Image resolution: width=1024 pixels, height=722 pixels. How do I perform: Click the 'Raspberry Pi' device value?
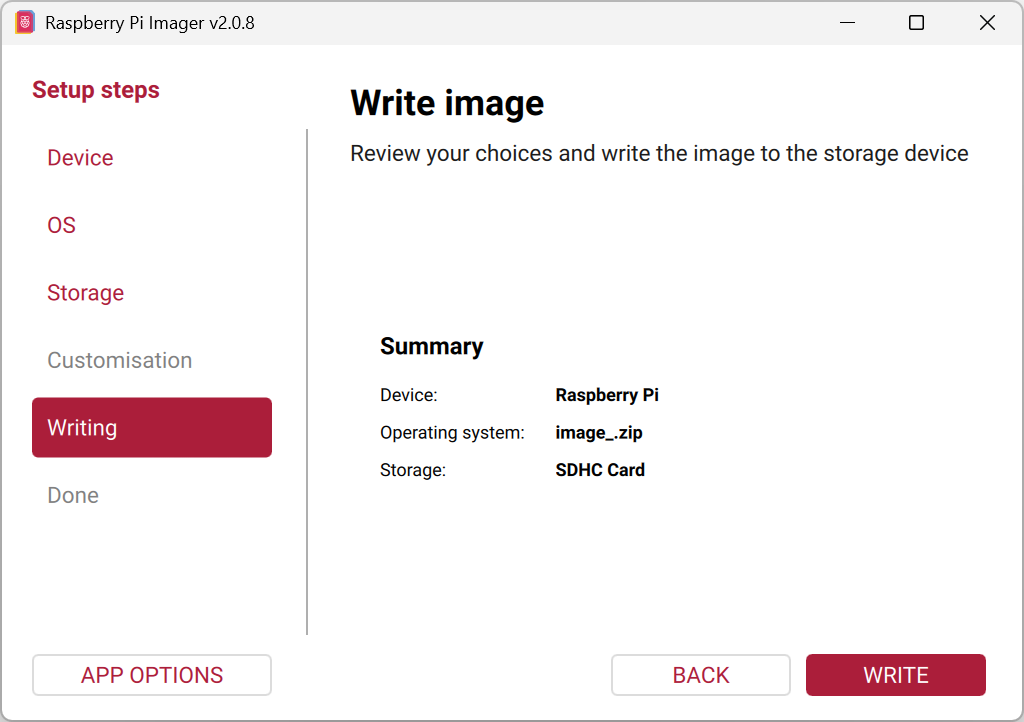point(607,396)
